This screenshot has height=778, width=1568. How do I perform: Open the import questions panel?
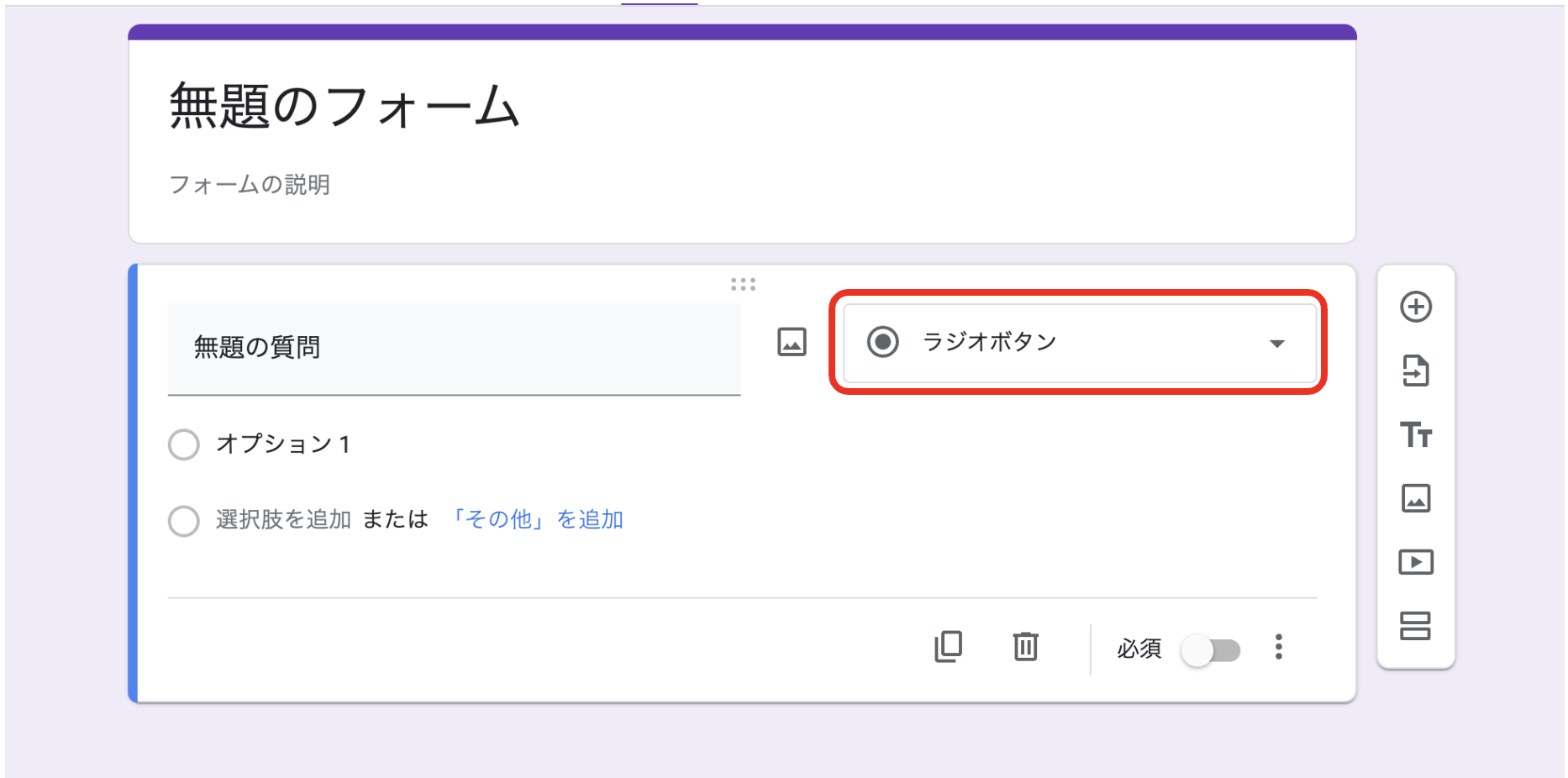point(1418,372)
